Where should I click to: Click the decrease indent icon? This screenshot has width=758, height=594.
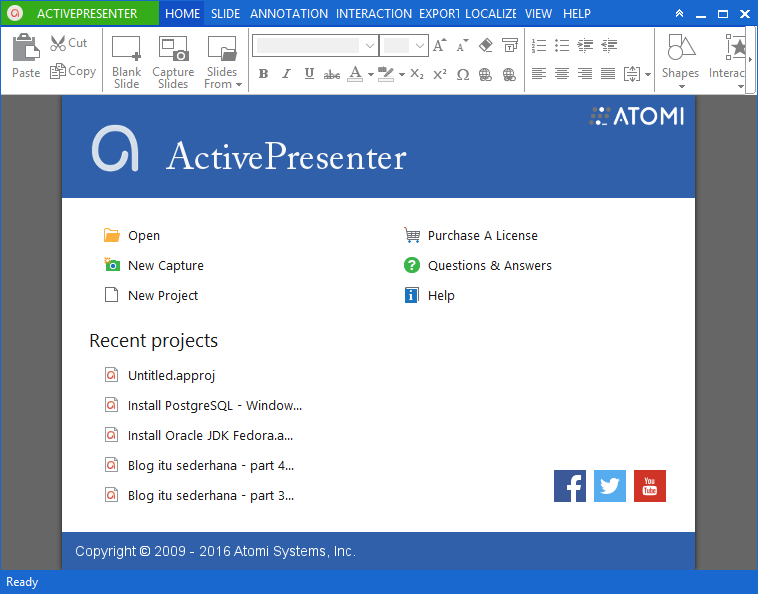[x=609, y=45]
